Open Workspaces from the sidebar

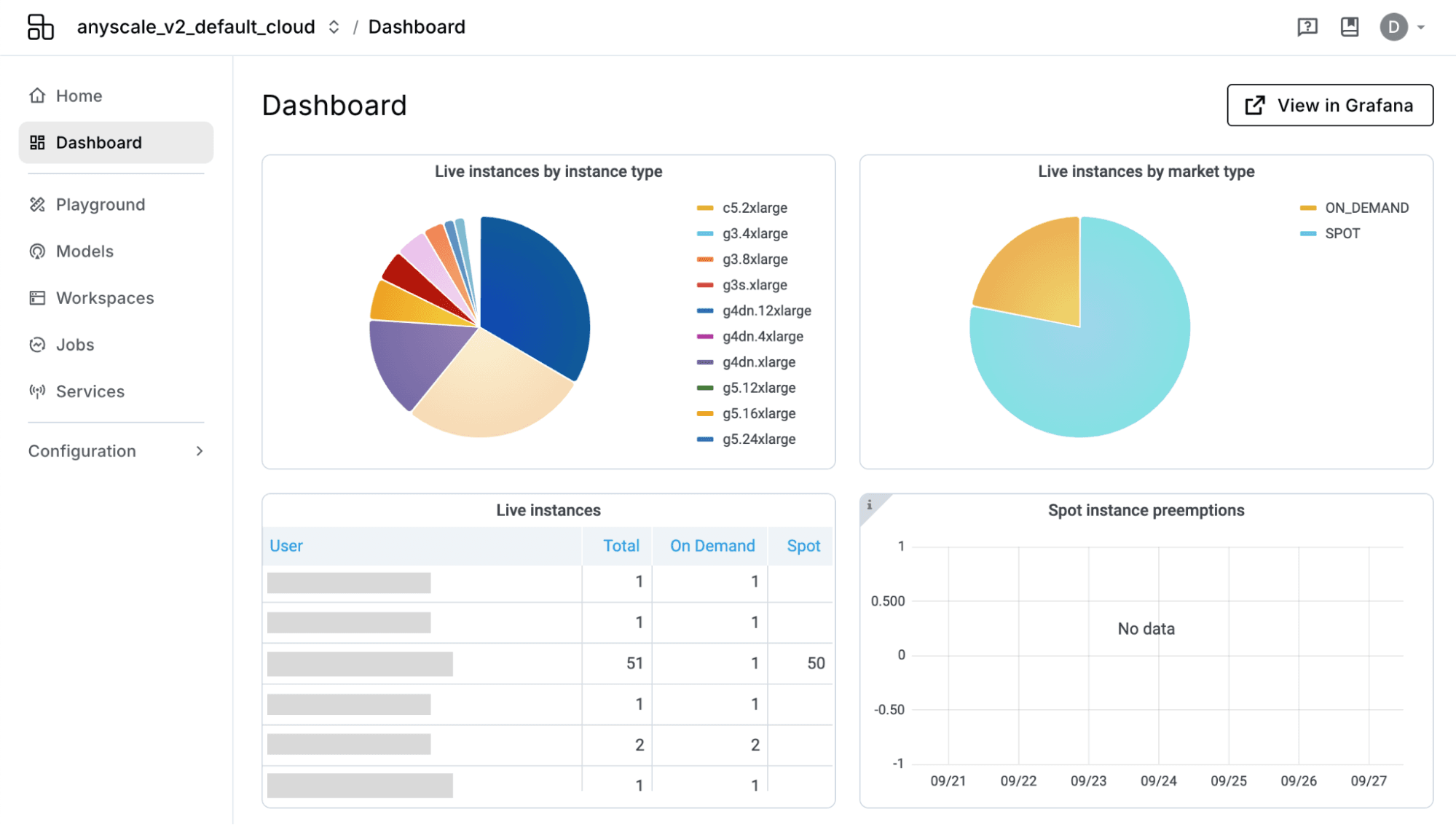(116, 297)
